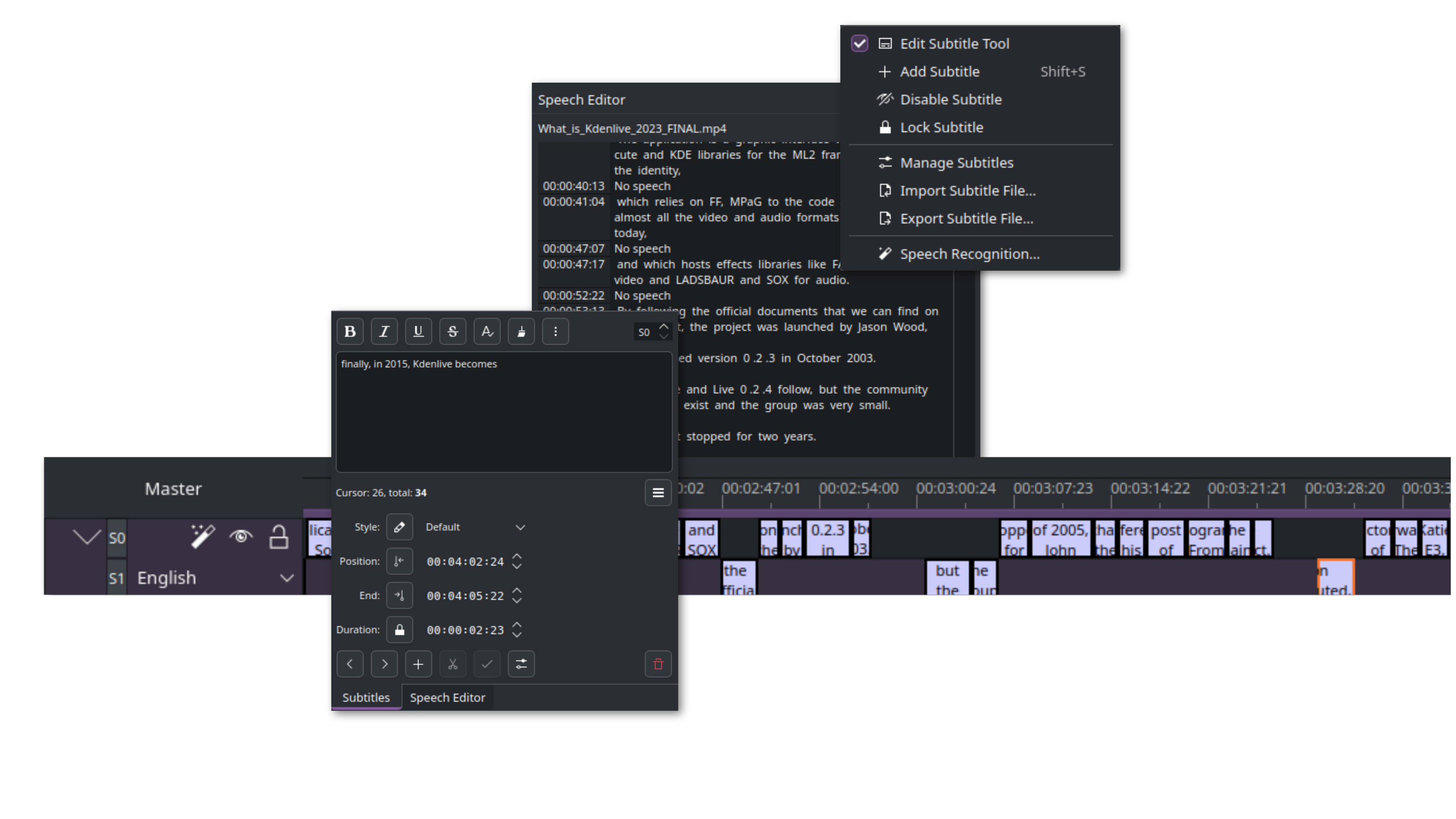This screenshot has height=819, width=1456.
Task: Open the font color button
Action: tap(486, 332)
